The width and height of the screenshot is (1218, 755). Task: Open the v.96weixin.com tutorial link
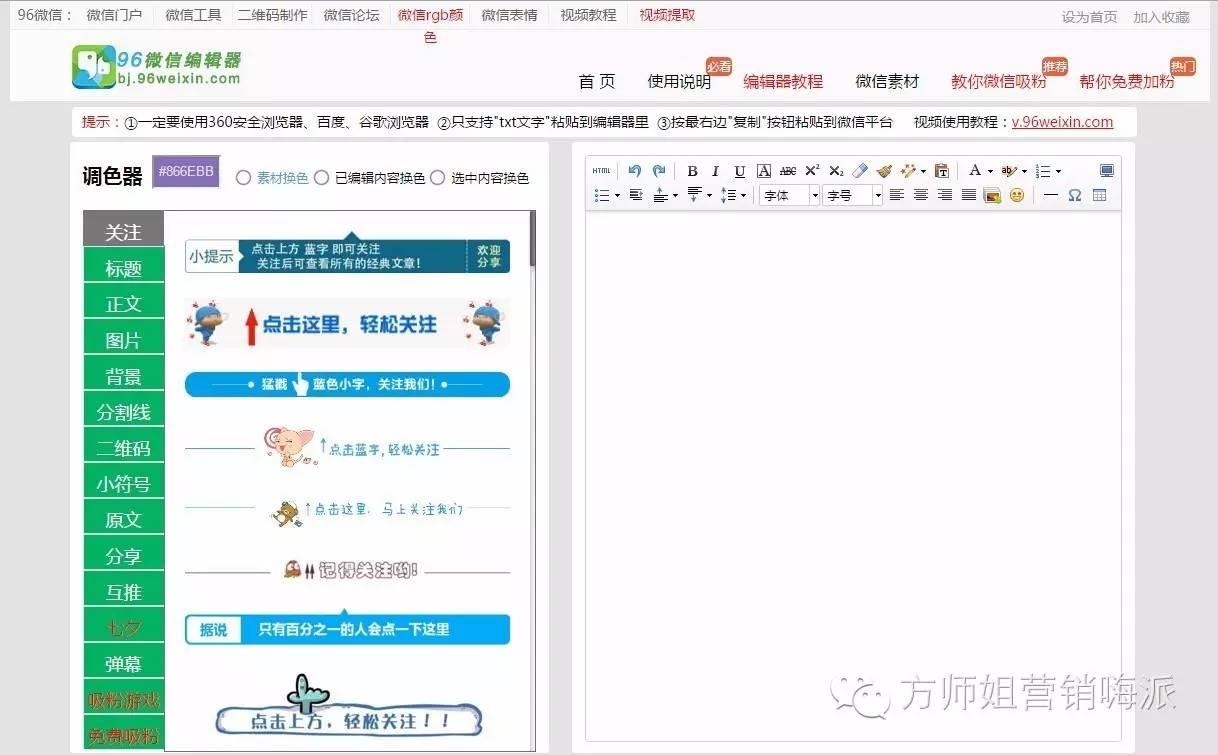(x=1062, y=122)
